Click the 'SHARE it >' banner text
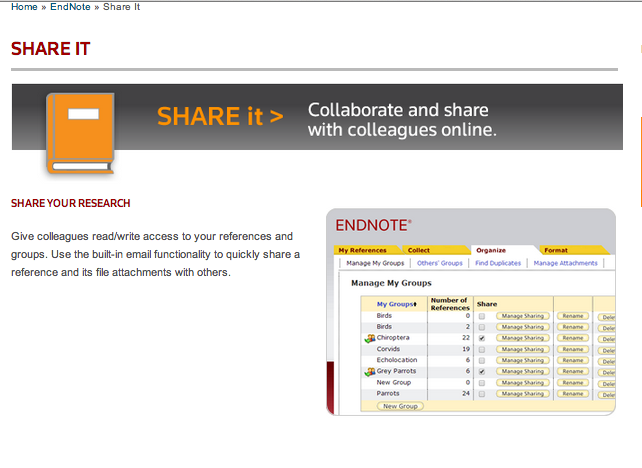This screenshot has height=468, width=642. [220, 116]
